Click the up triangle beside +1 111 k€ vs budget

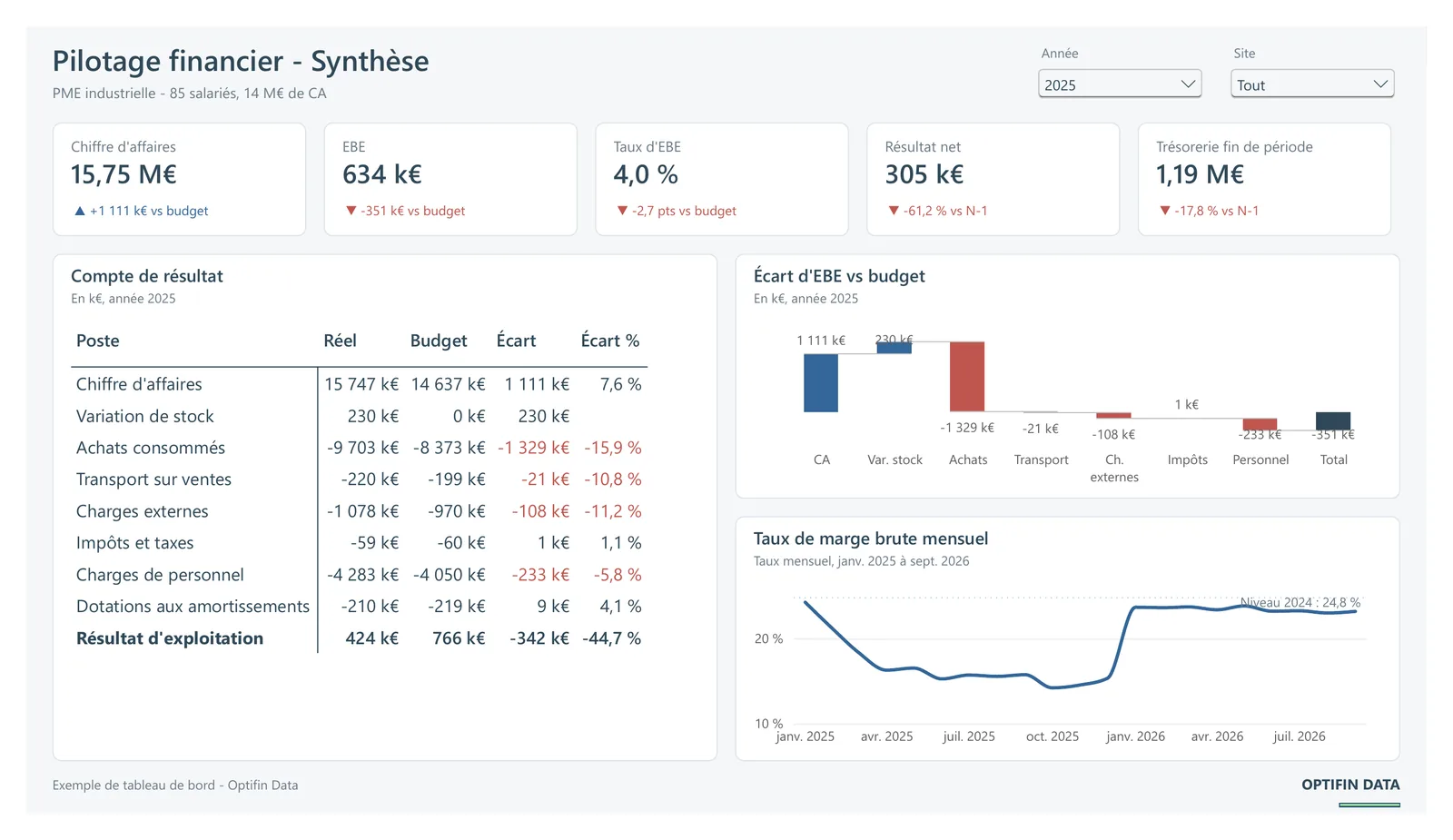[80, 211]
